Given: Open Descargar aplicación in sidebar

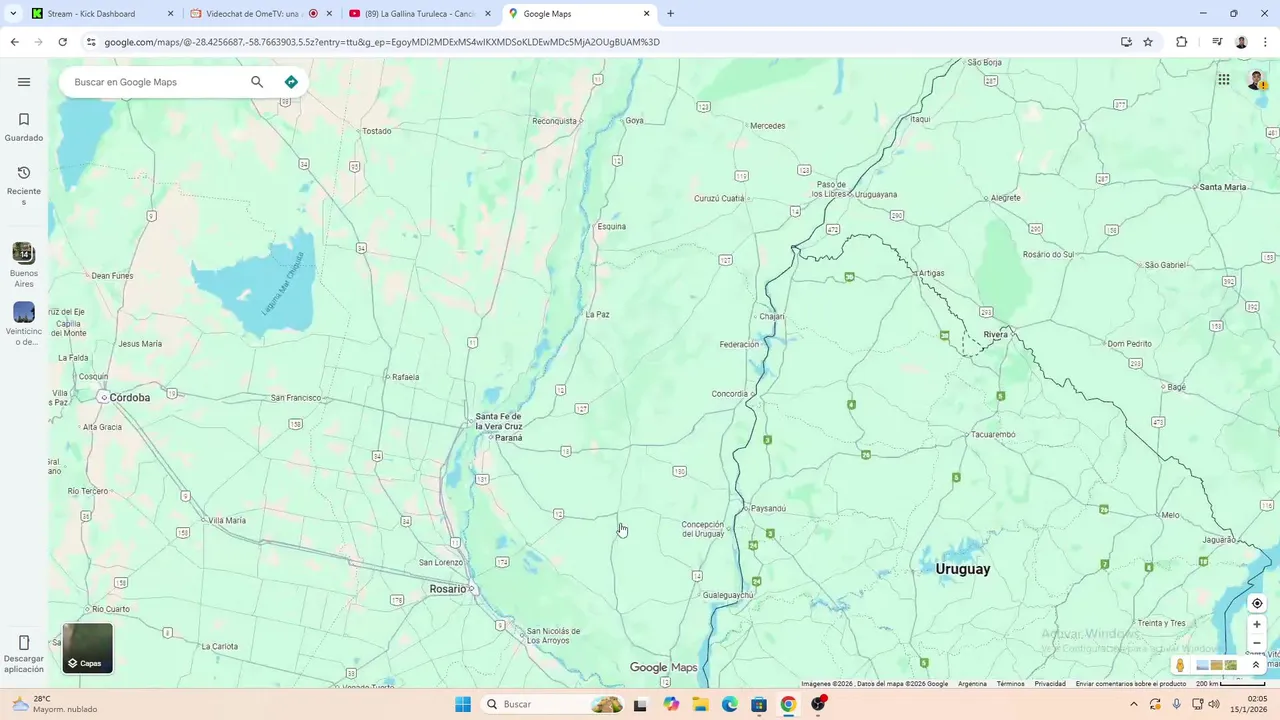Looking at the screenshot, I should (x=24, y=654).
